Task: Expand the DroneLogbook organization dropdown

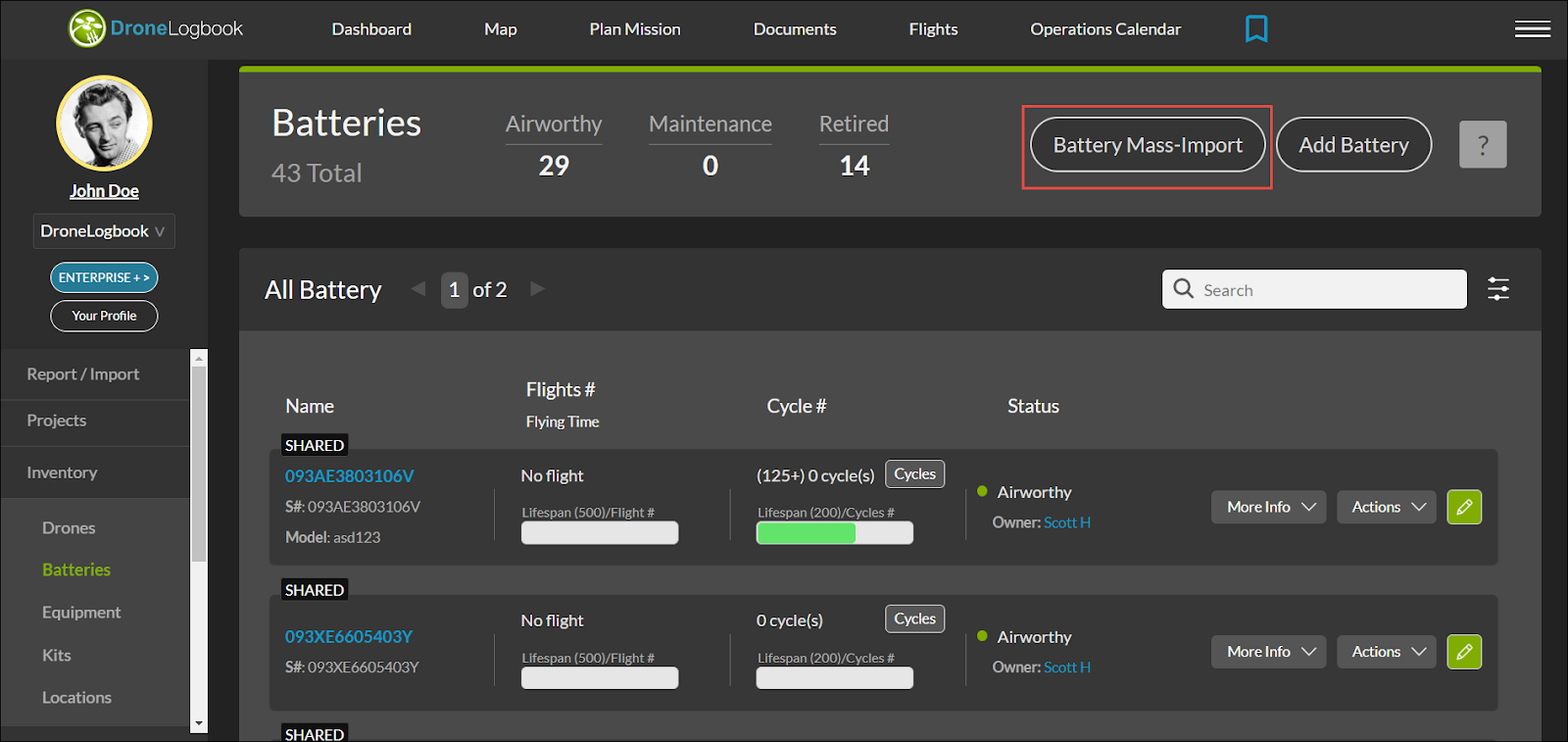Action: [x=104, y=231]
